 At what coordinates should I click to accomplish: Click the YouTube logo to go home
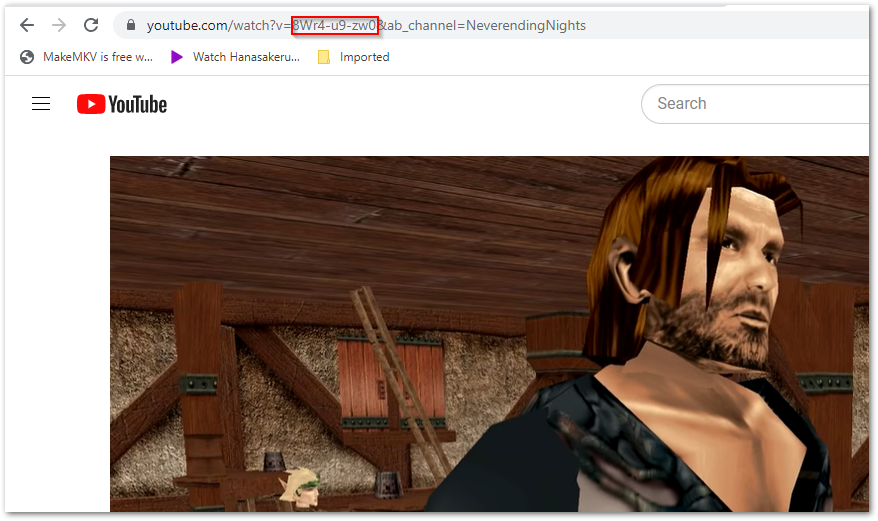(122, 104)
